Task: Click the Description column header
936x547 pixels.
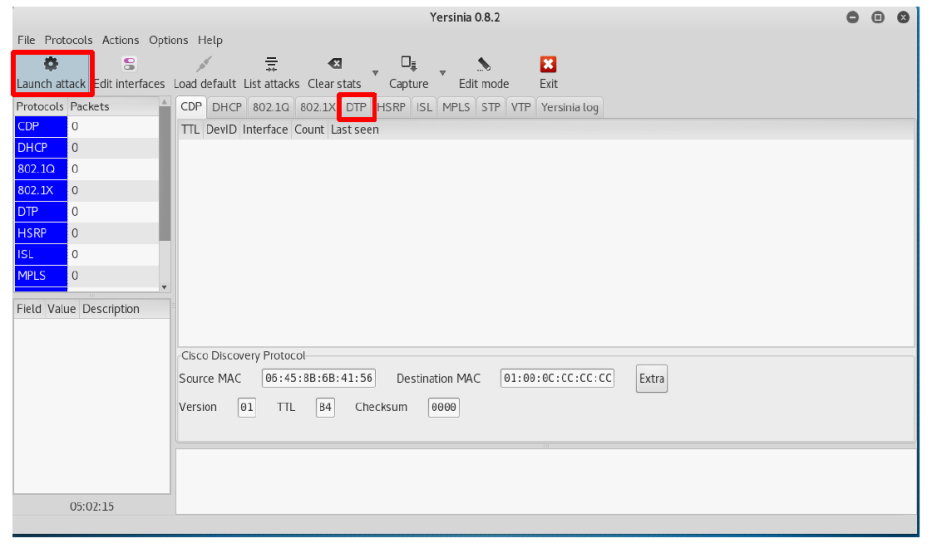Action: pyautogui.click(x=111, y=309)
